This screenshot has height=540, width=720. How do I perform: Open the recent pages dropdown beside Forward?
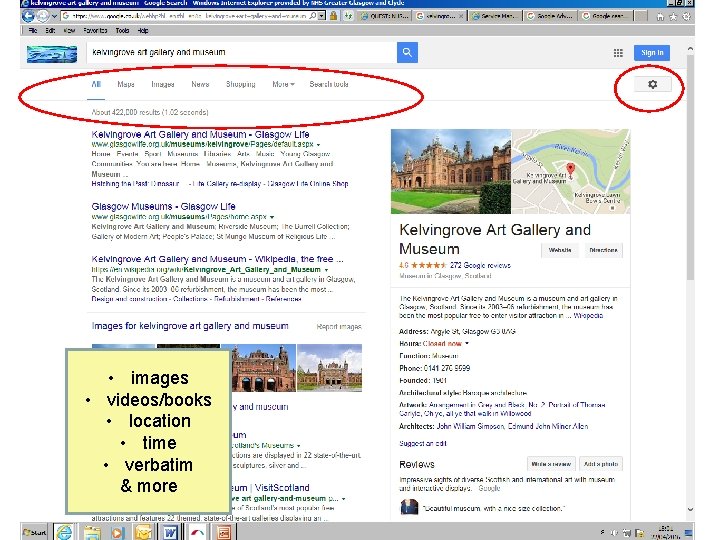(54, 17)
